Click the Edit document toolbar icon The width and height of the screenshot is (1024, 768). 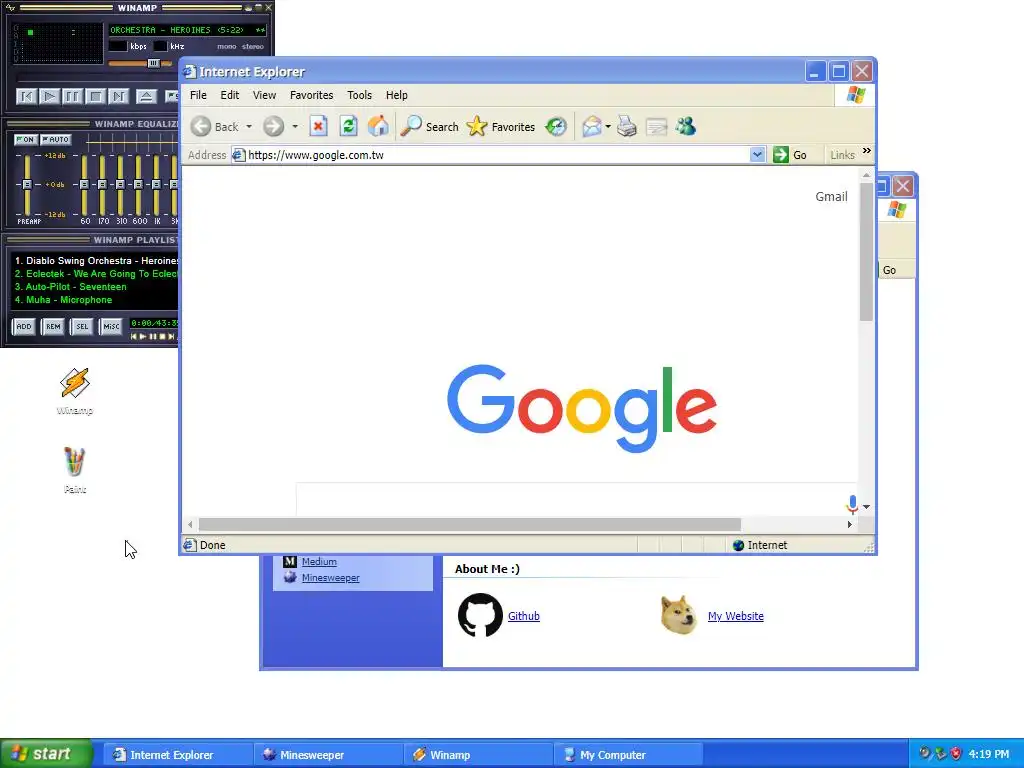click(x=656, y=126)
